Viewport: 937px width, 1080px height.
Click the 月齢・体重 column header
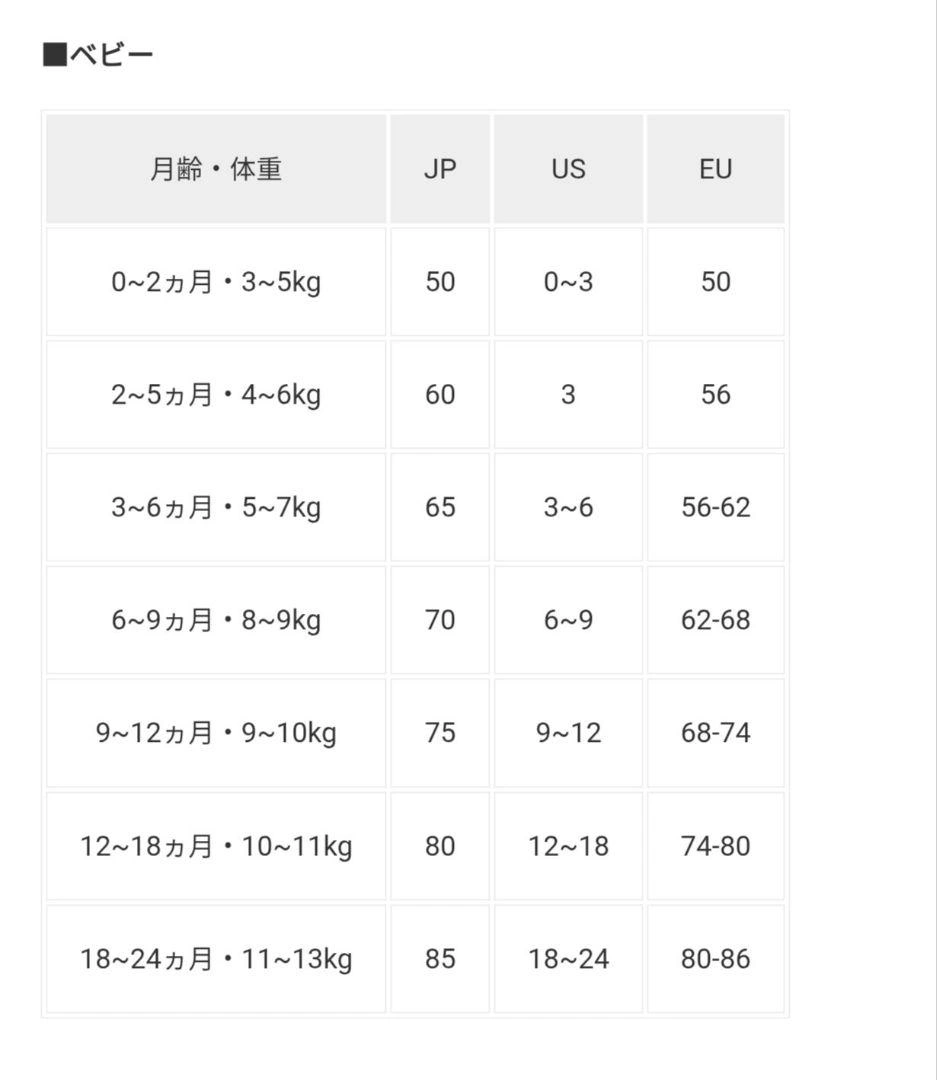pyautogui.click(x=216, y=169)
